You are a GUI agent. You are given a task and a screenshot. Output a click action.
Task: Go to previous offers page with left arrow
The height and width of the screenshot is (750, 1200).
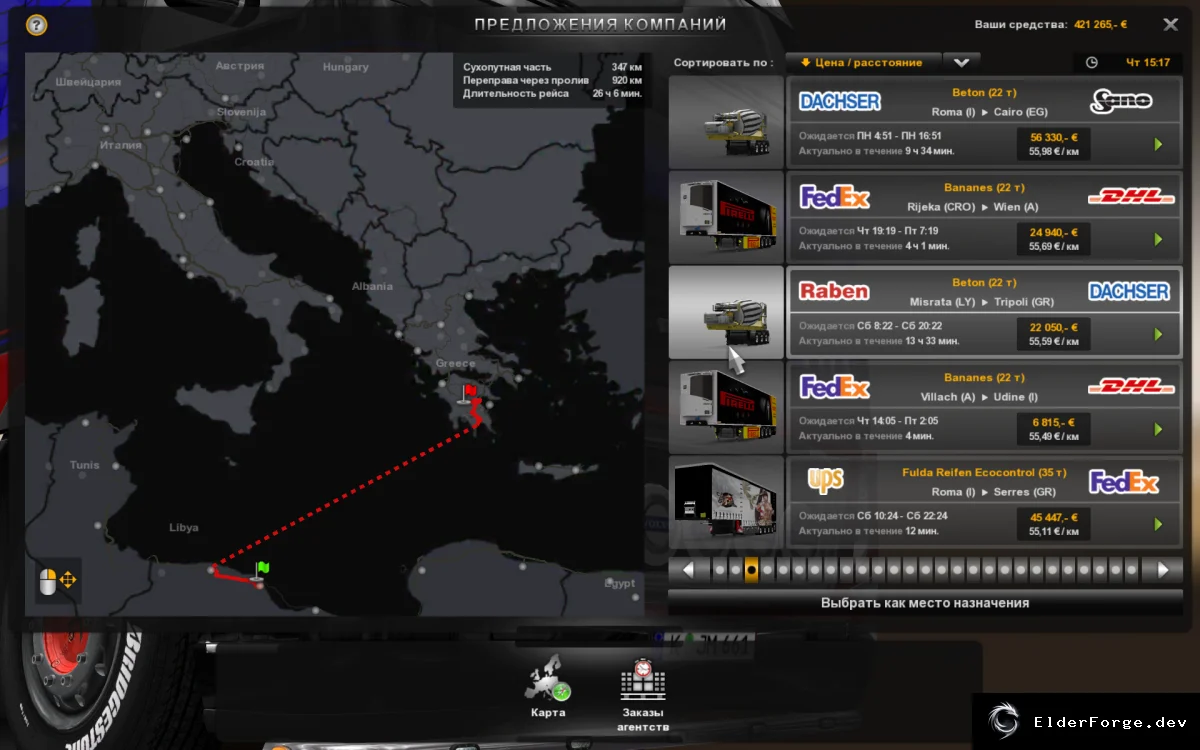coord(688,570)
